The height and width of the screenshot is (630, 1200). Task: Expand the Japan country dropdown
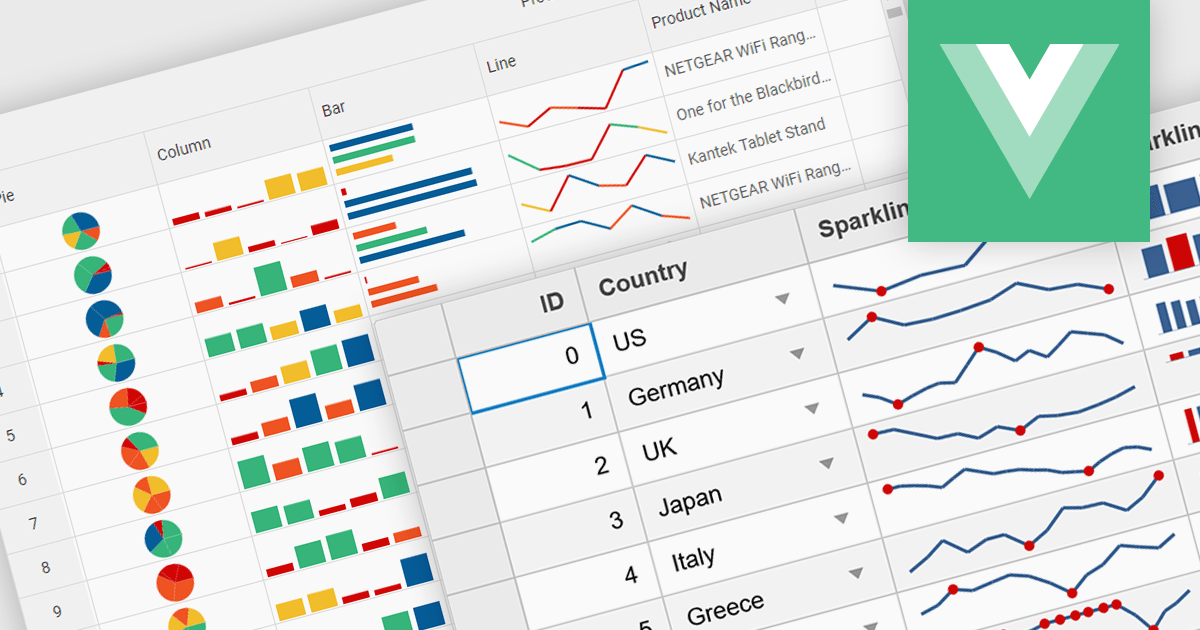pos(826,463)
